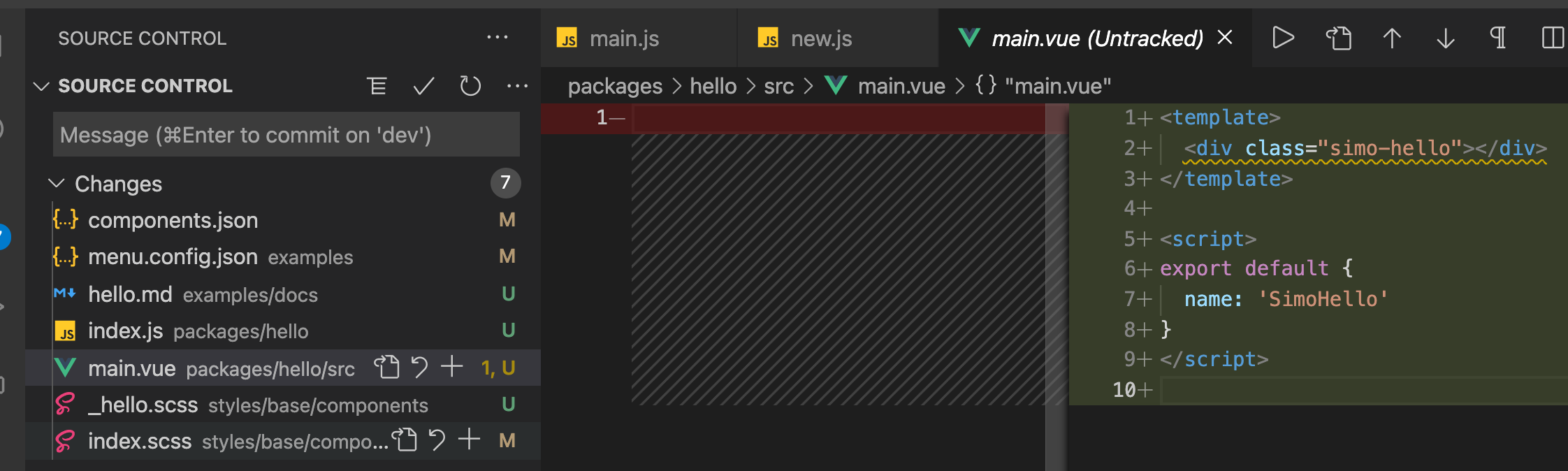Stage changes for main.vue

click(452, 366)
